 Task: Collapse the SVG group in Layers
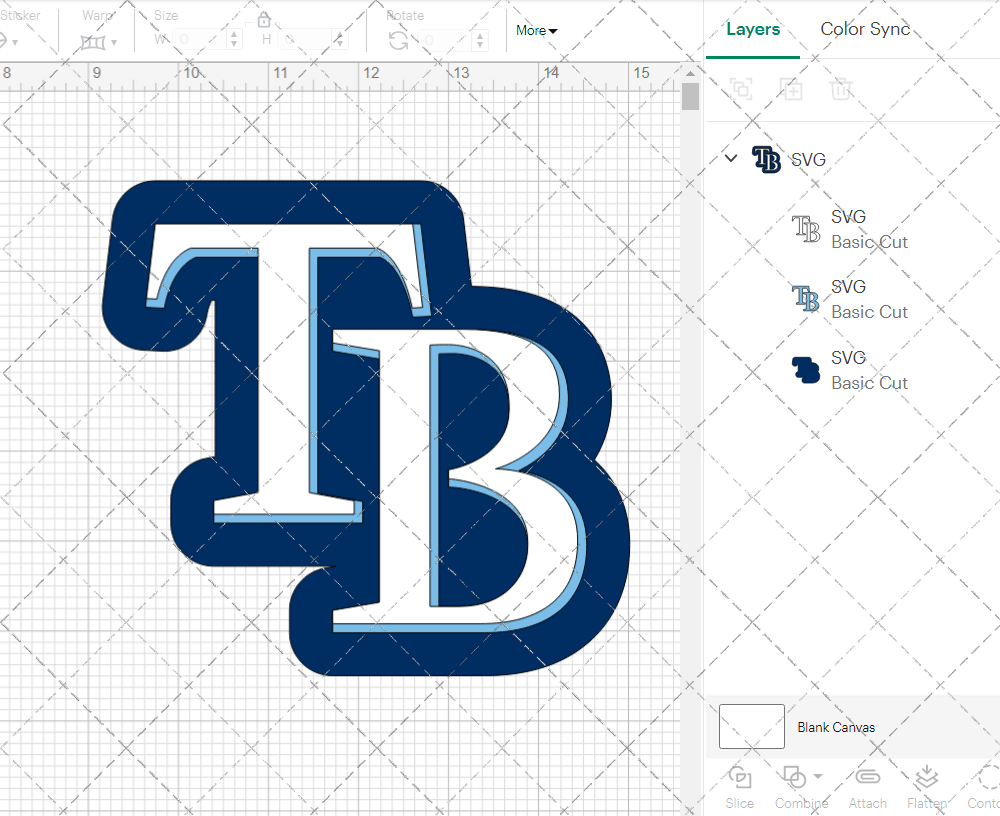[731, 158]
